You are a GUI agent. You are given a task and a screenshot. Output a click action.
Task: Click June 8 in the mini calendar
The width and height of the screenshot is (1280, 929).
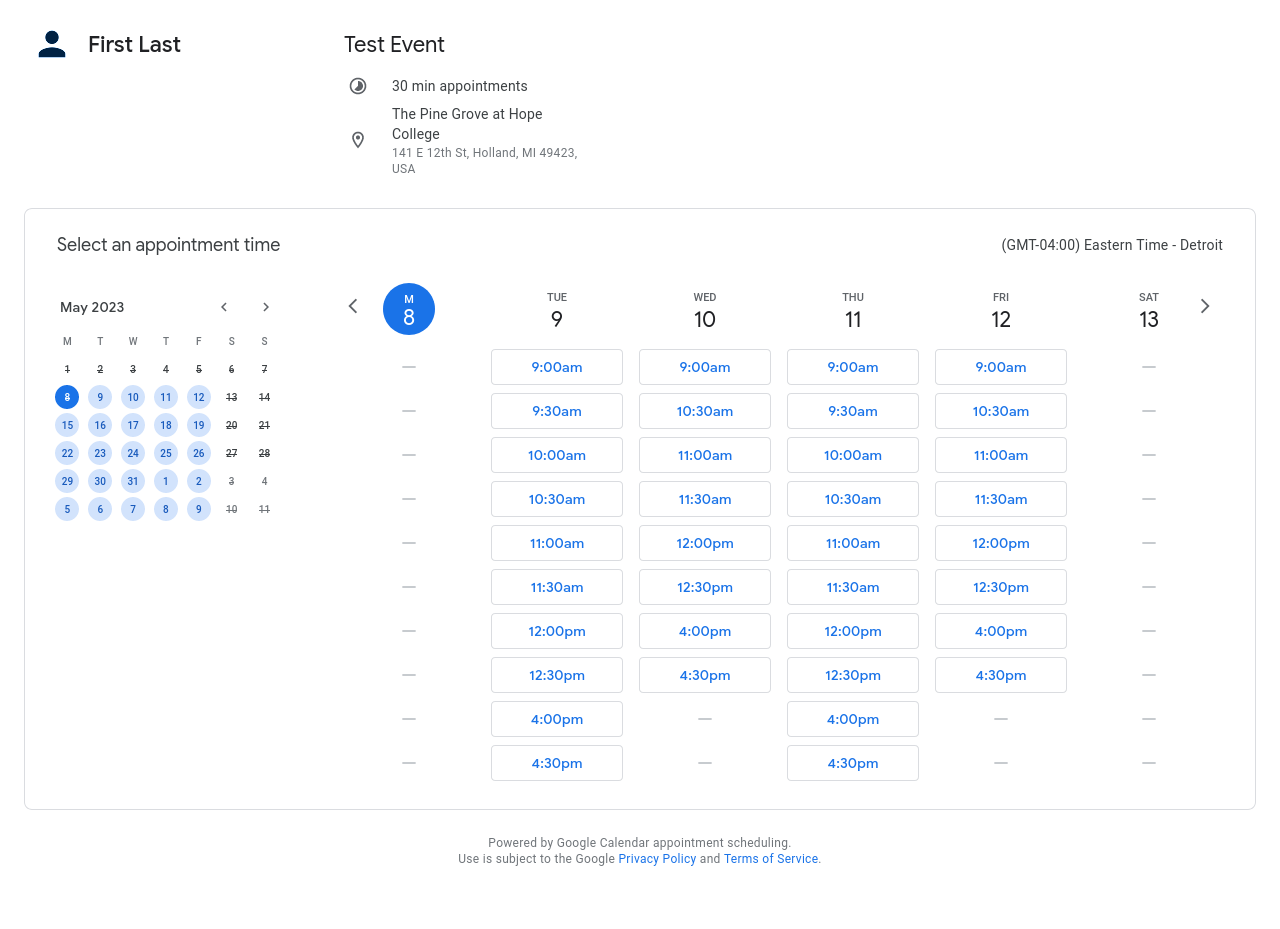166,509
